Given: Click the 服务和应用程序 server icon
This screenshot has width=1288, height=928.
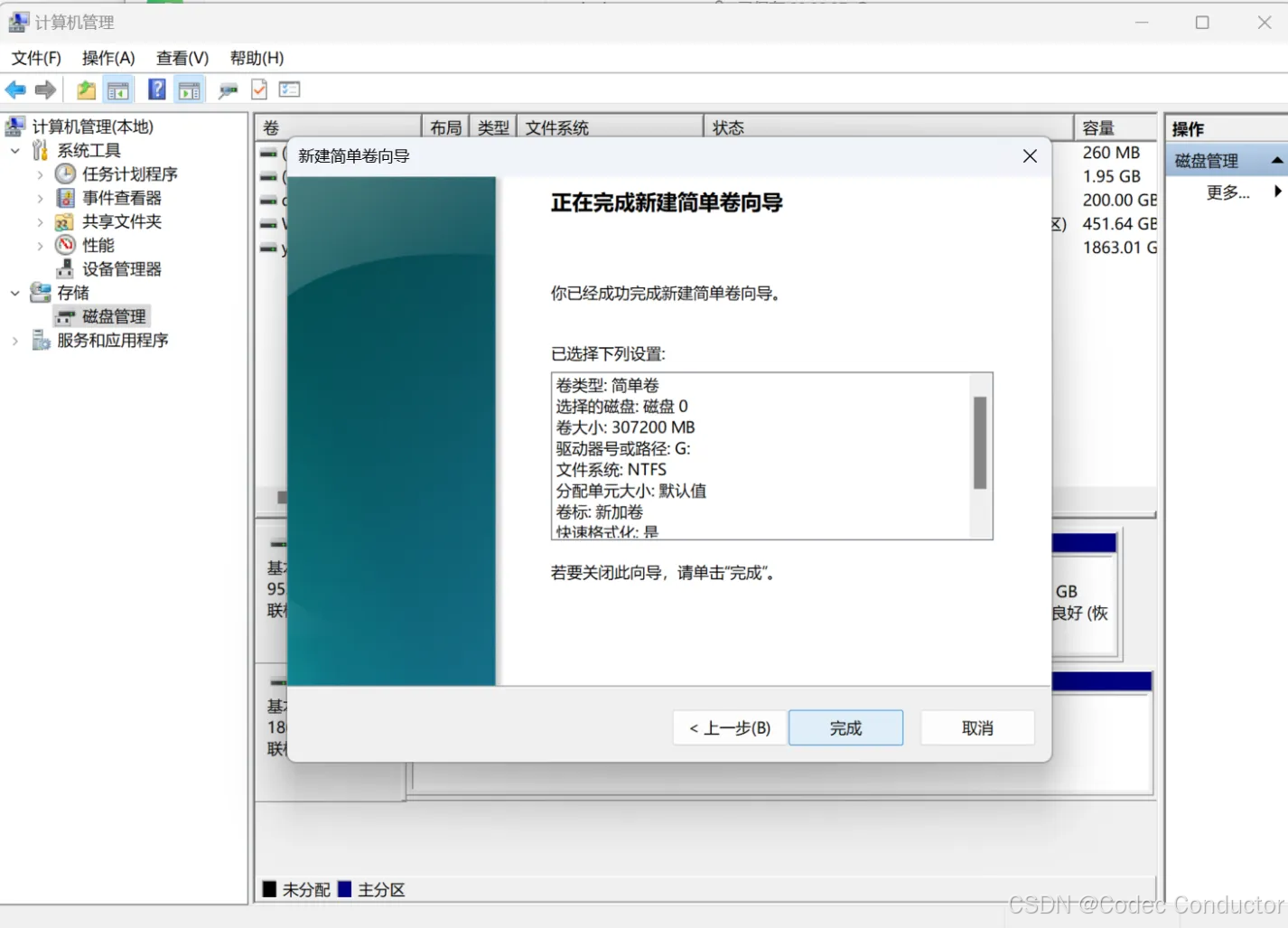Looking at the screenshot, I should tap(41, 340).
